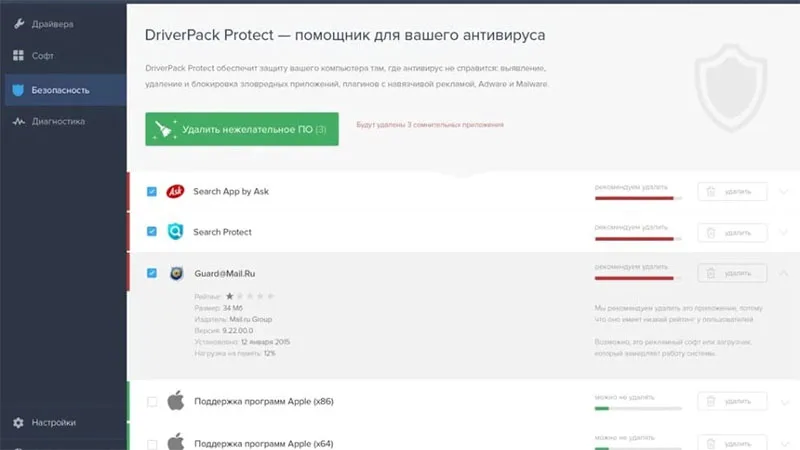The height and width of the screenshot is (450, 800).
Task: Tick the Поддержка программ Apple (x86) checkbox
Action: tap(152, 402)
